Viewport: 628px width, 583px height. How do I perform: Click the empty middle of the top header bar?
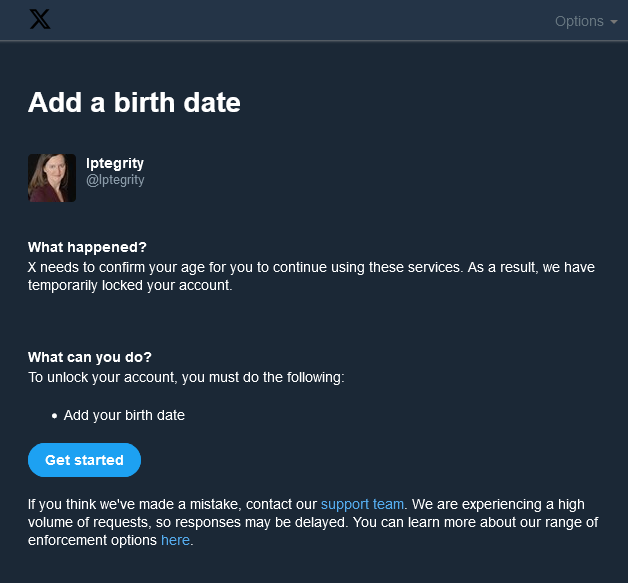click(300, 21)
